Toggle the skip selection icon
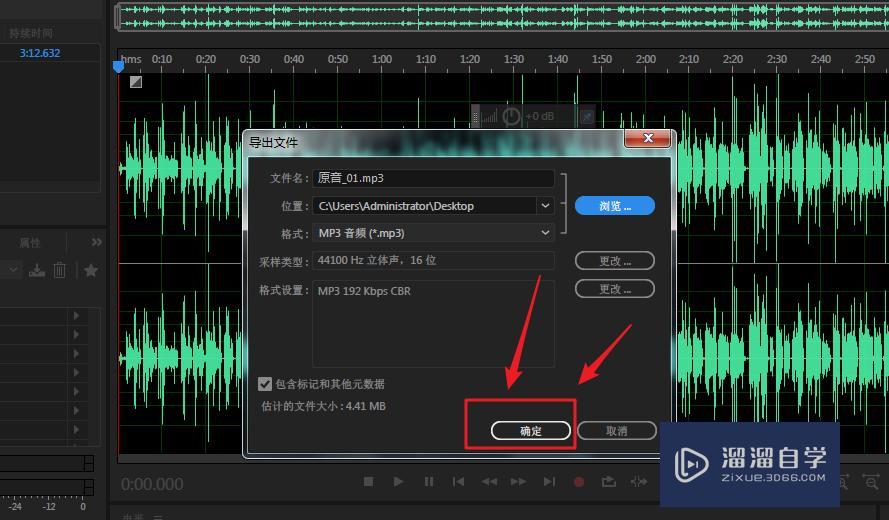 point(639,482)
